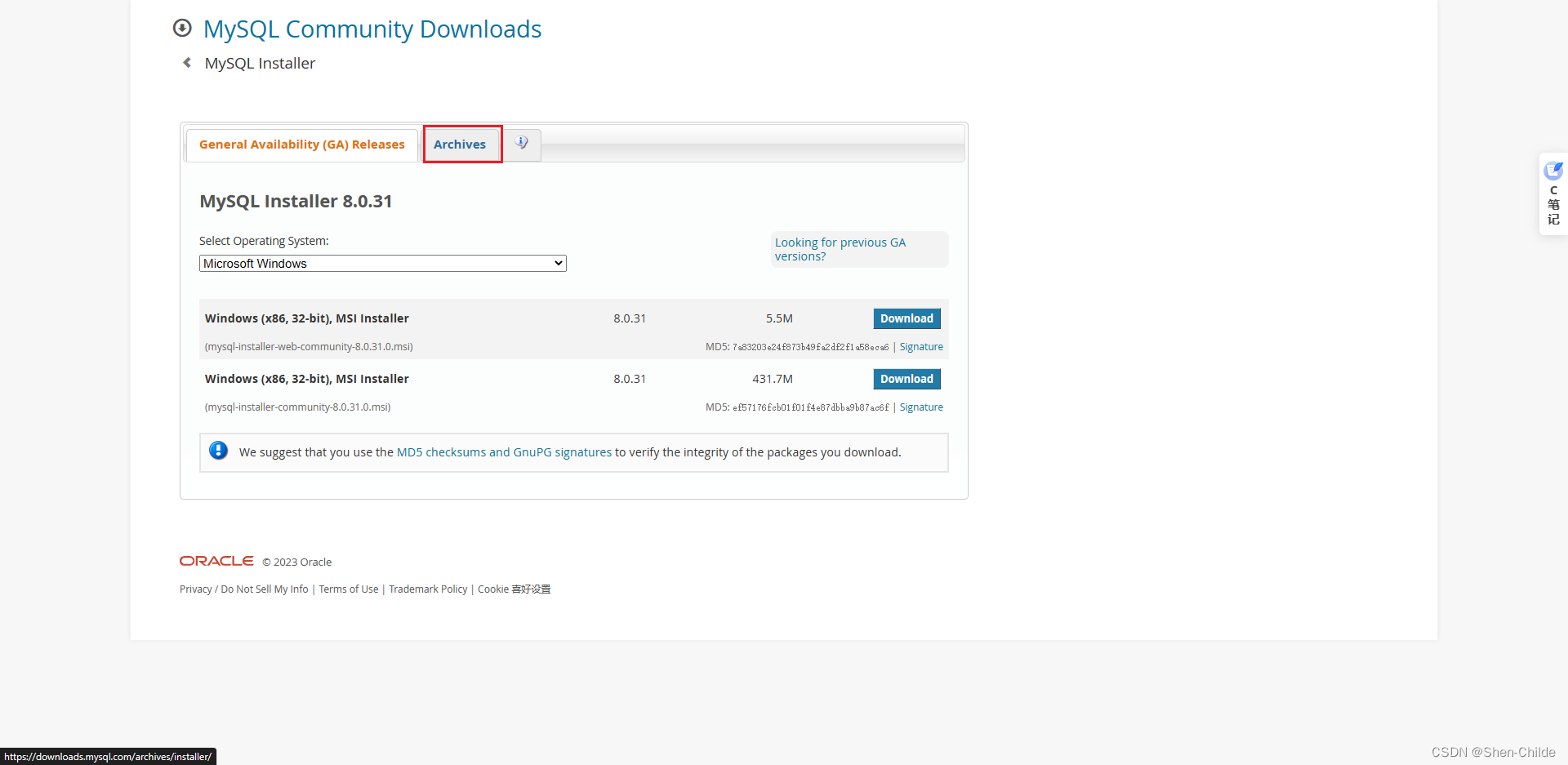Image resolution: width=1568 pixels, height=765 pixels.
Task: Click the mysql-installer-community-8.0.31.0.msi filename
Action: pos(297,407)
